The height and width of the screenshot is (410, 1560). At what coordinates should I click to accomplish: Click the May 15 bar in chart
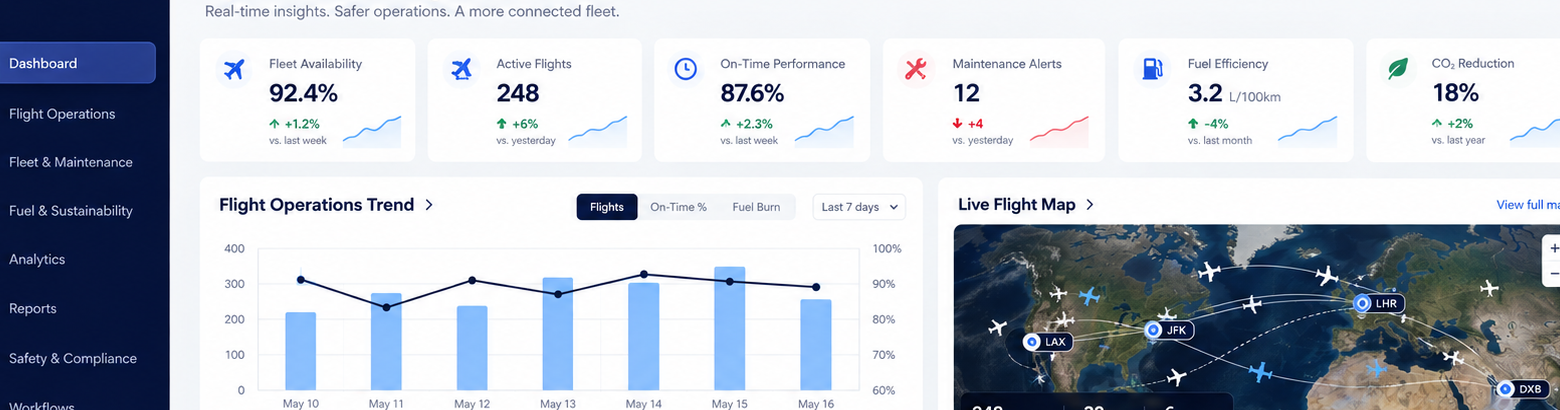tap(729, 328)
